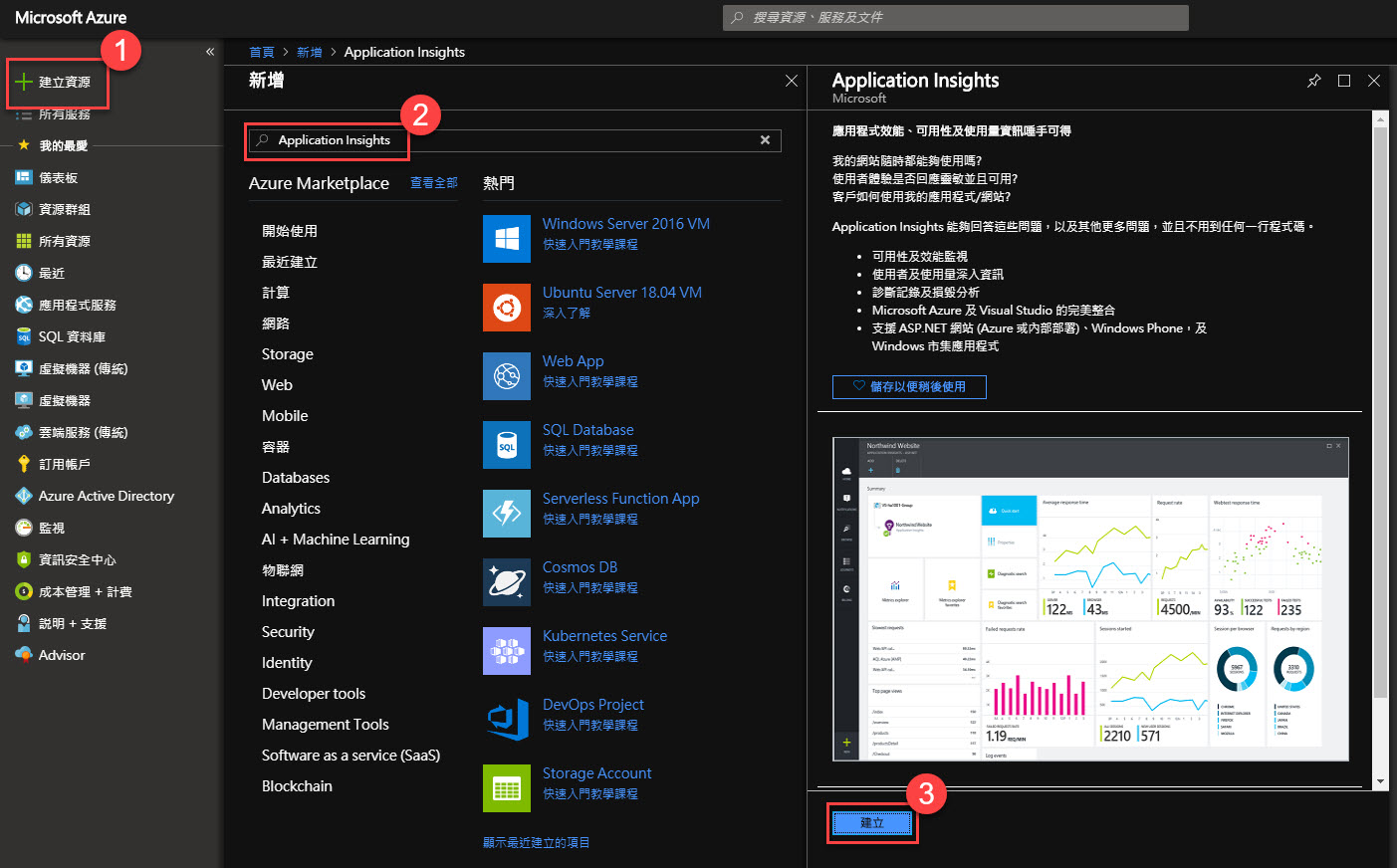The image size is (1397, 868).
Task: Select 物聯網 marketplace category
Action: pyautogui.click(x=283, y=570)
